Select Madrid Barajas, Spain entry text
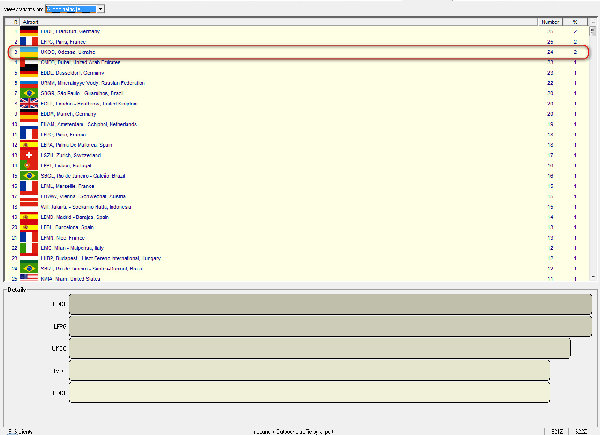 click(75, 217)
